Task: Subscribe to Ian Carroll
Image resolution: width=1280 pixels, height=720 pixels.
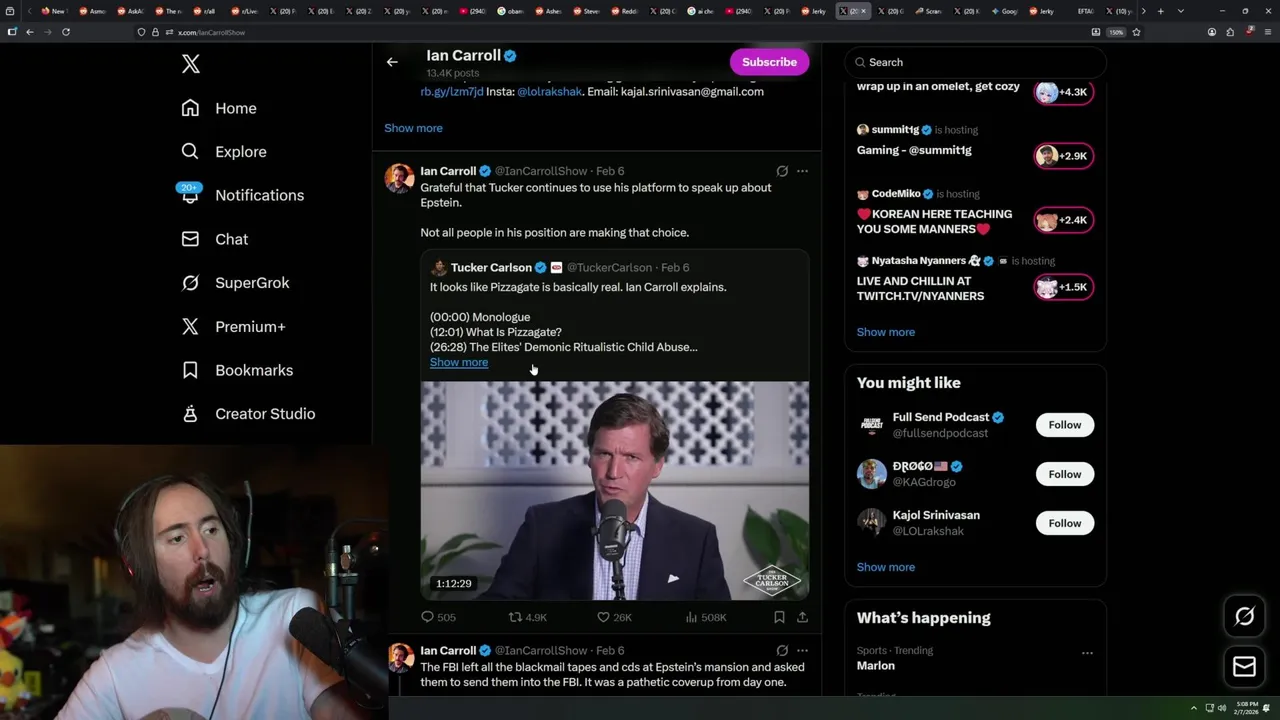Action: [x=769, y=62]
